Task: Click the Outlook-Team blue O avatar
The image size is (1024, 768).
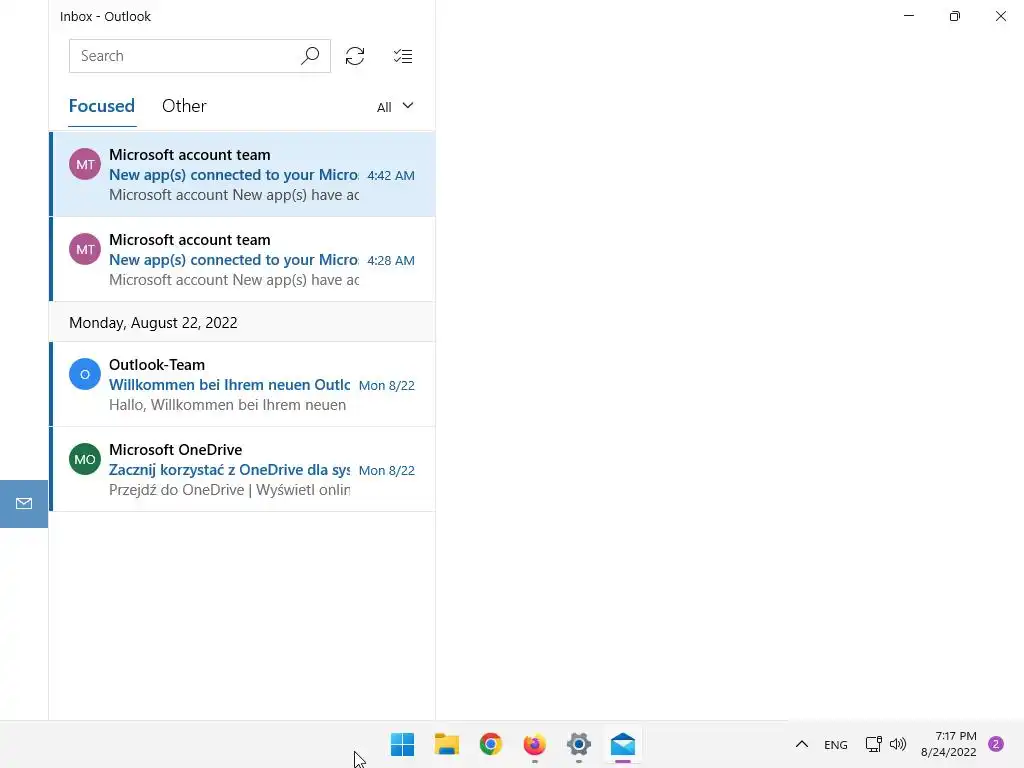Action: (x=85, y=374)
